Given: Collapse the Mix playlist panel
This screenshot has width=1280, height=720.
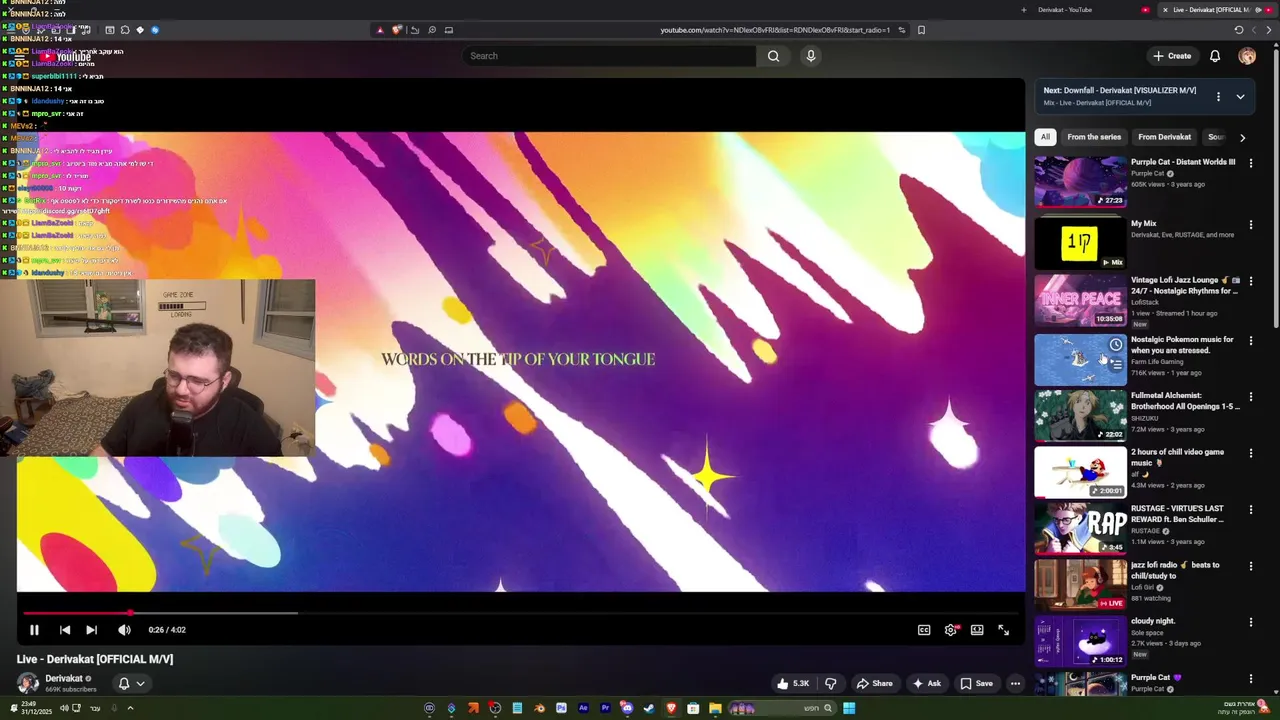Looking at the screenshot, I should 1240,97.
